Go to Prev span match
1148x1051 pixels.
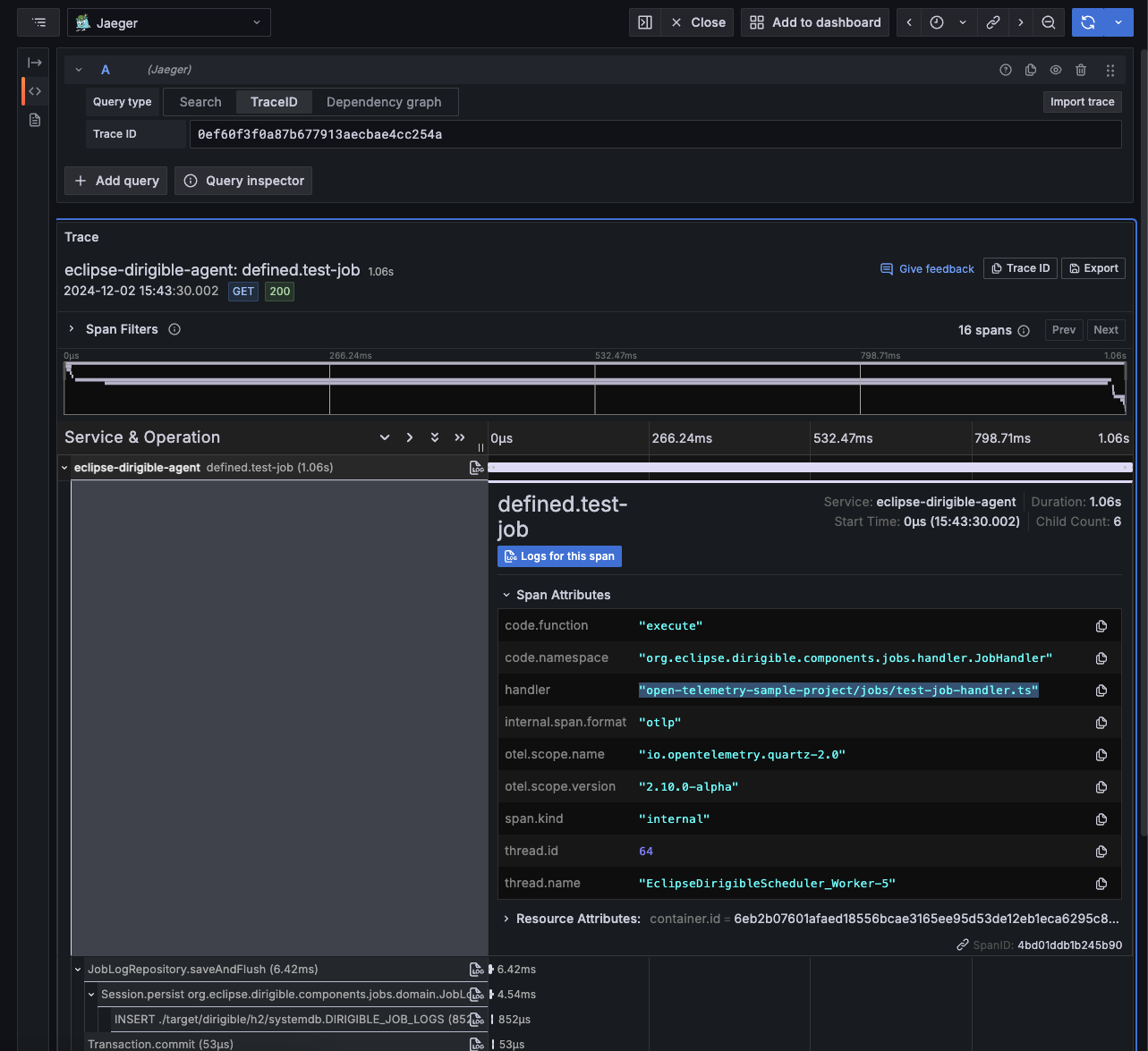pyautogui.click(x=1064, y=330)
